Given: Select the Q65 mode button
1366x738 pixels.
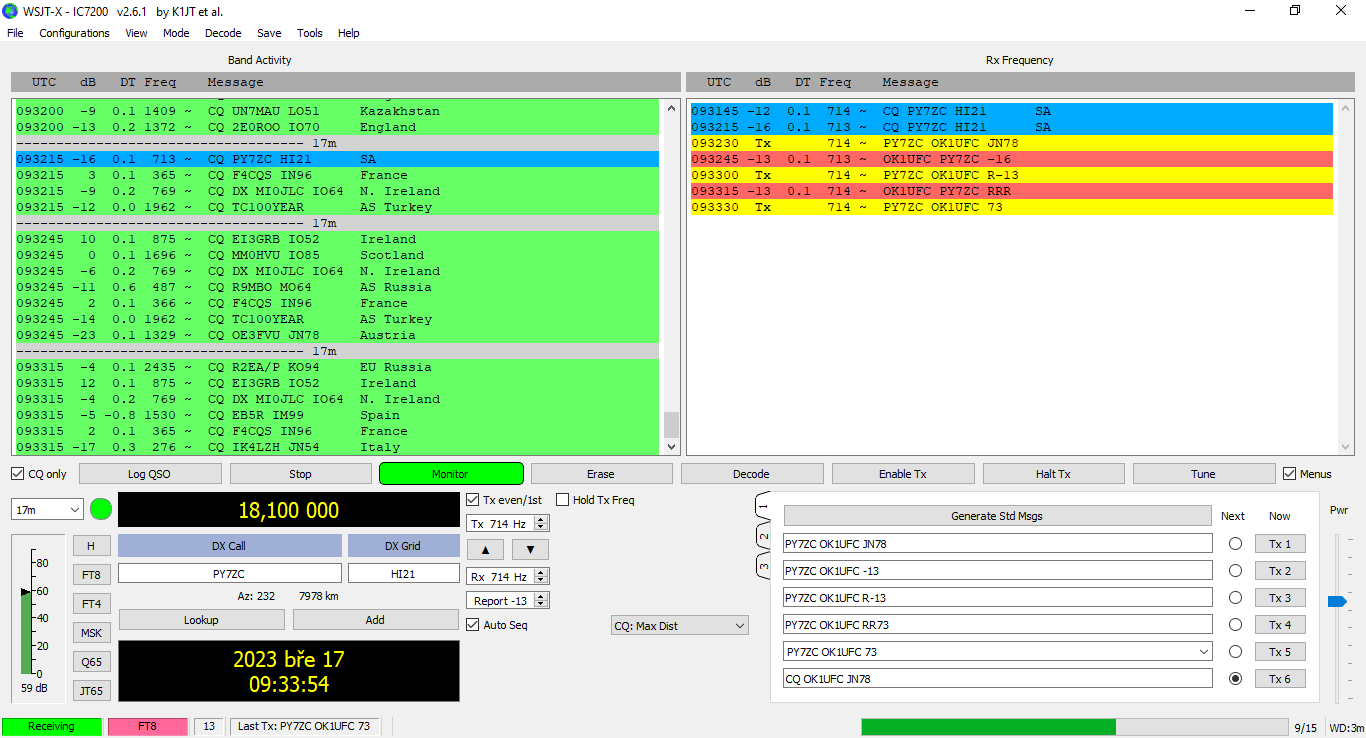Looking at the screenshot, I should 91,662.
